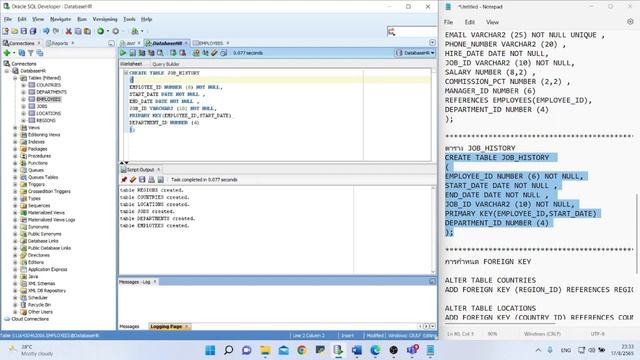
Task: Switch to the EMPLOYEES editor tab
Action: [x=210, y=43]
